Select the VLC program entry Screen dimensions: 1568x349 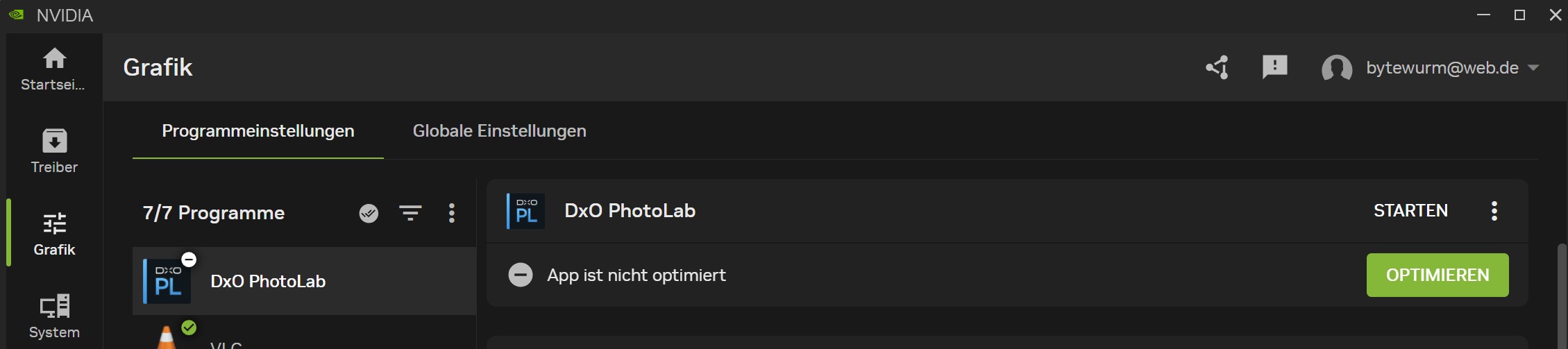click(226, 343)
